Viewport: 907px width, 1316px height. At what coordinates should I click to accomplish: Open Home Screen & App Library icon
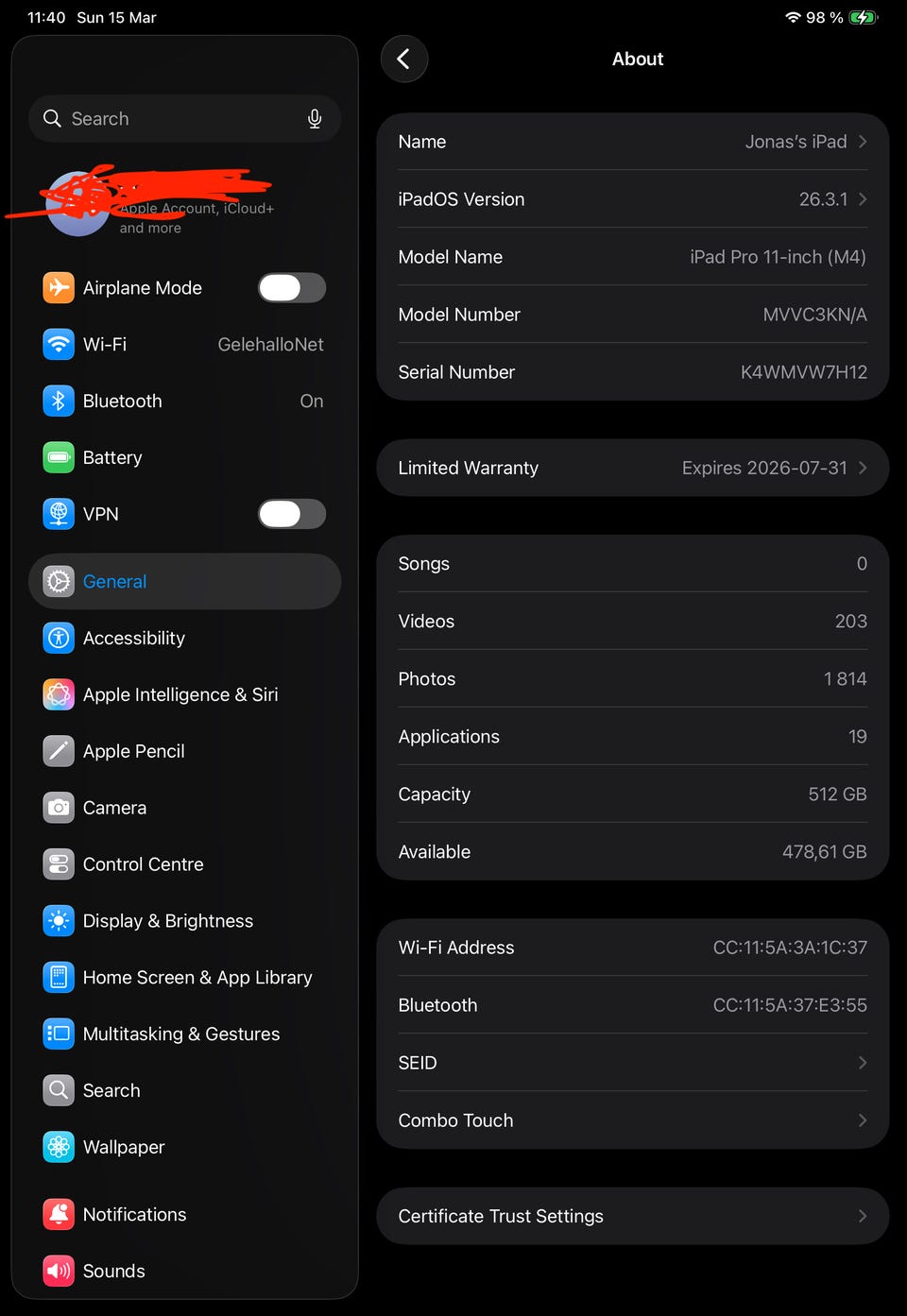59,977
